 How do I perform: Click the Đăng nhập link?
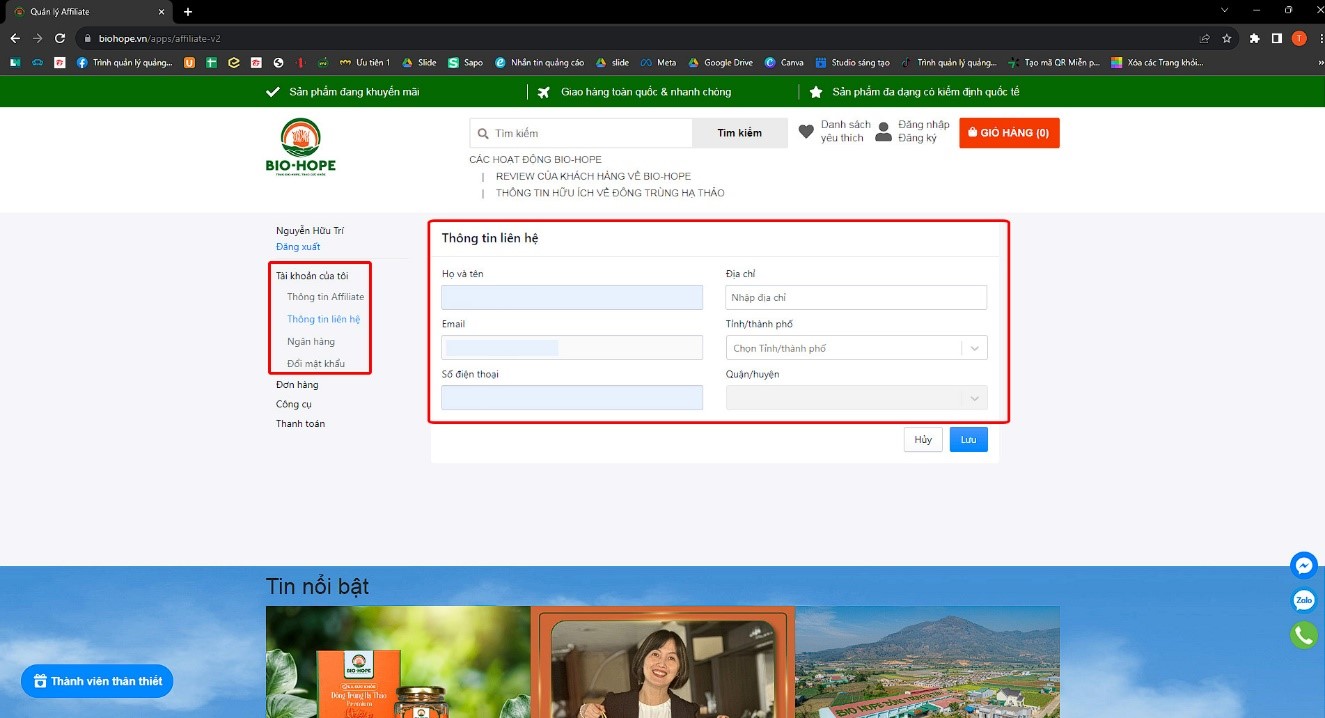coord(923,125)
